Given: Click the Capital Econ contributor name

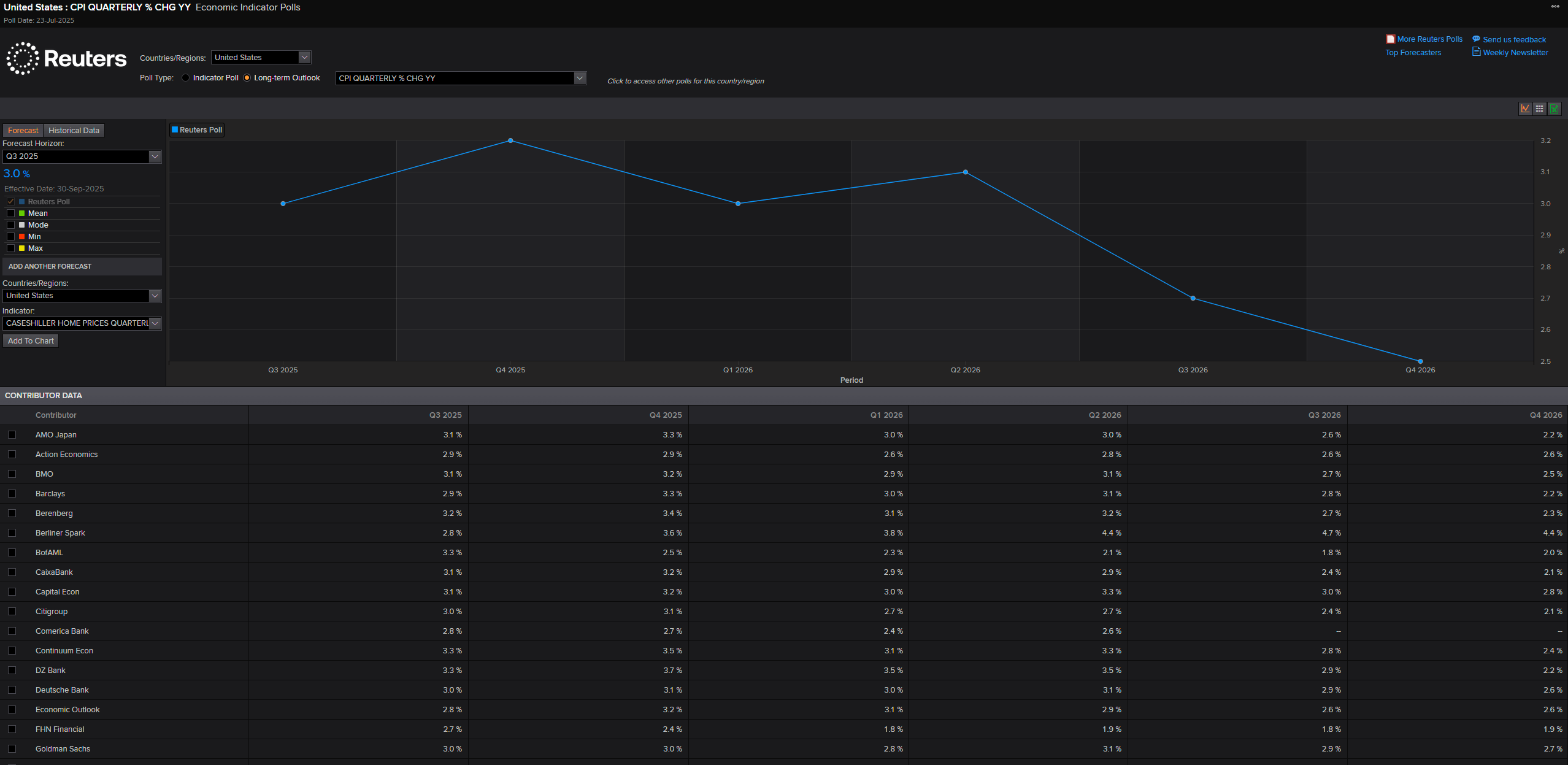Looking at the screenshot, I should tap(57, 592).
